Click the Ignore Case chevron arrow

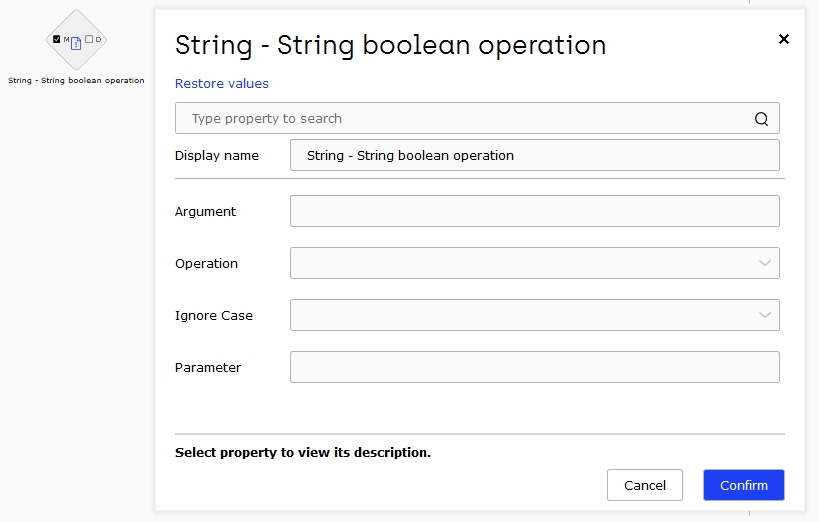(765, 315)
